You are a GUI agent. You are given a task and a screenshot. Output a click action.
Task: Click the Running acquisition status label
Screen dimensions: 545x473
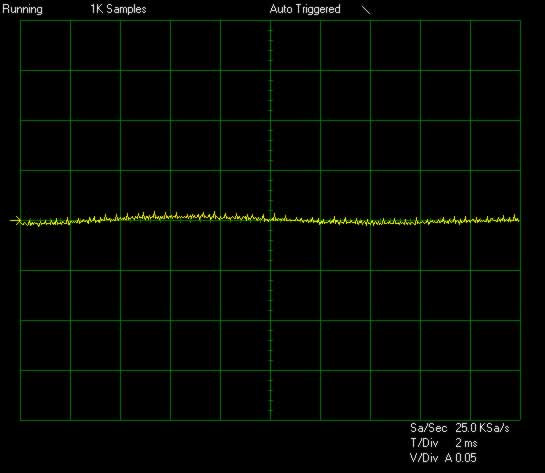(23, 9)
